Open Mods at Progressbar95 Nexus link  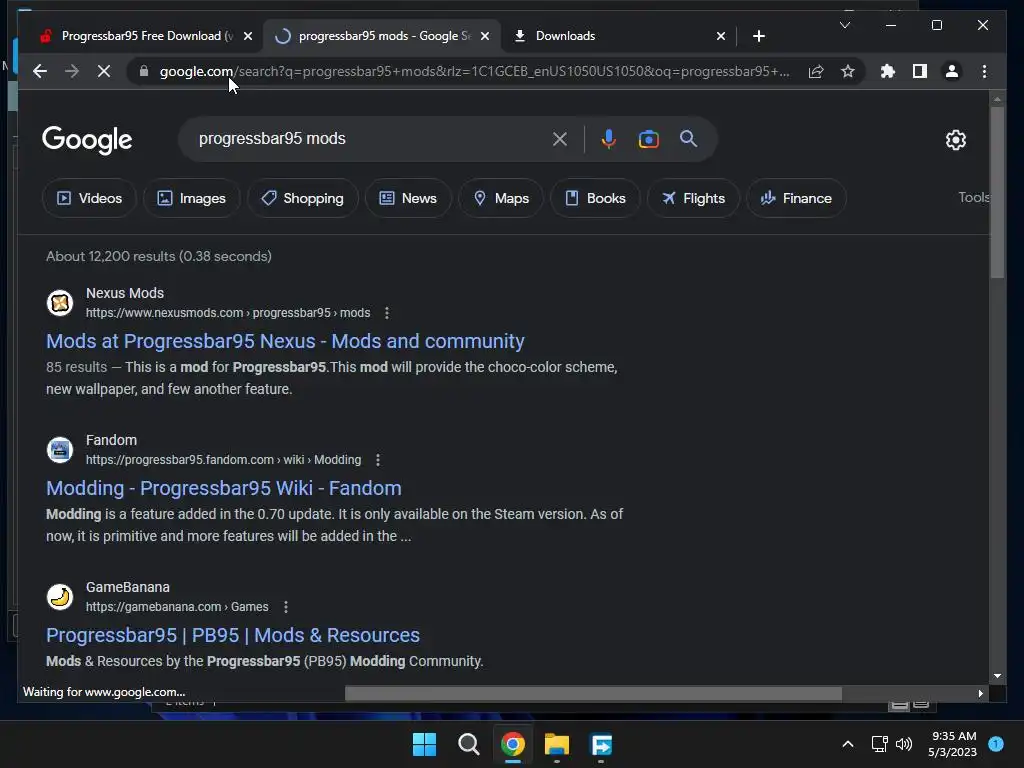pos(285,341)
